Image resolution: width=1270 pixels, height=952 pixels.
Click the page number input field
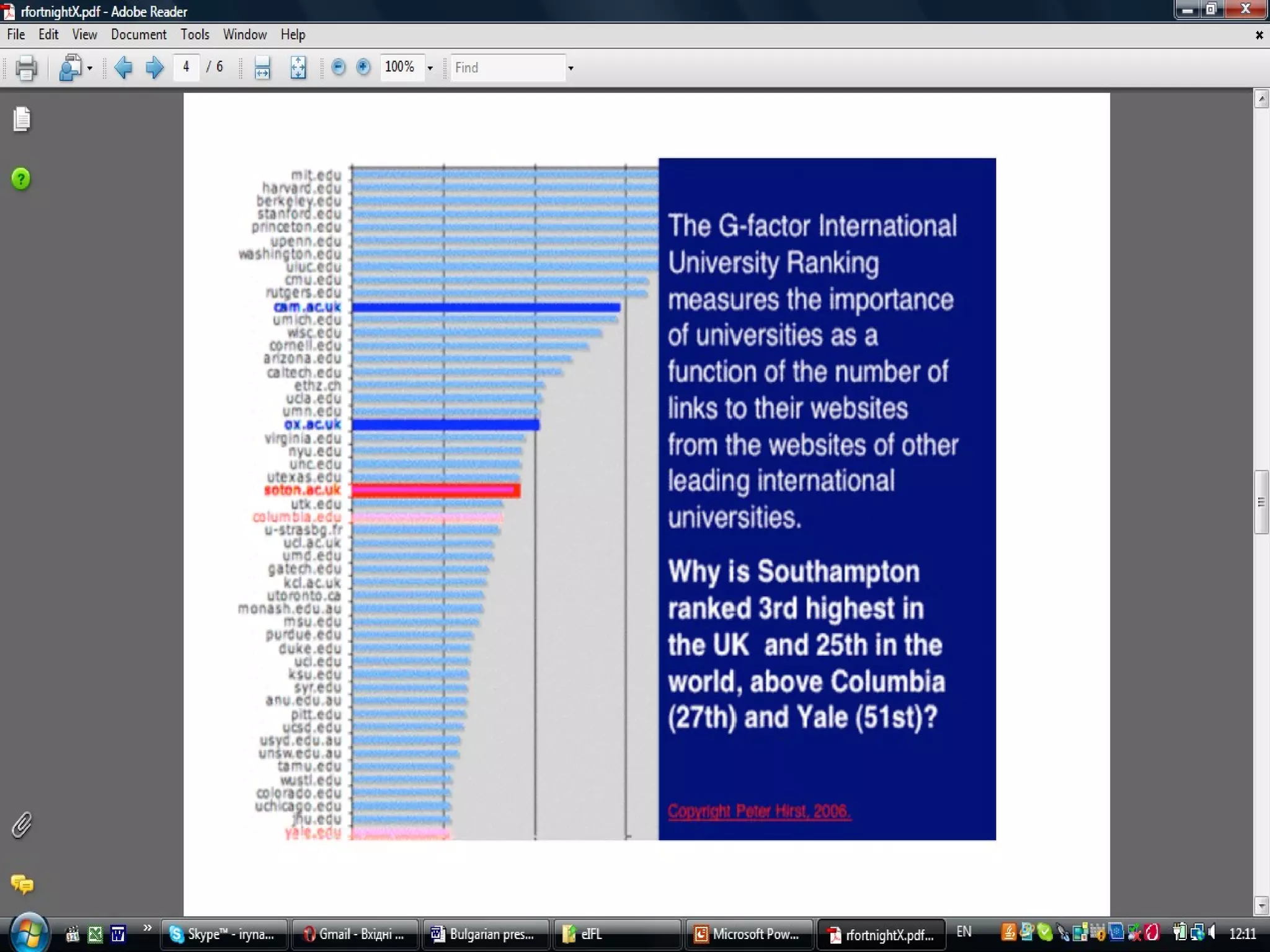coord(186,67)
